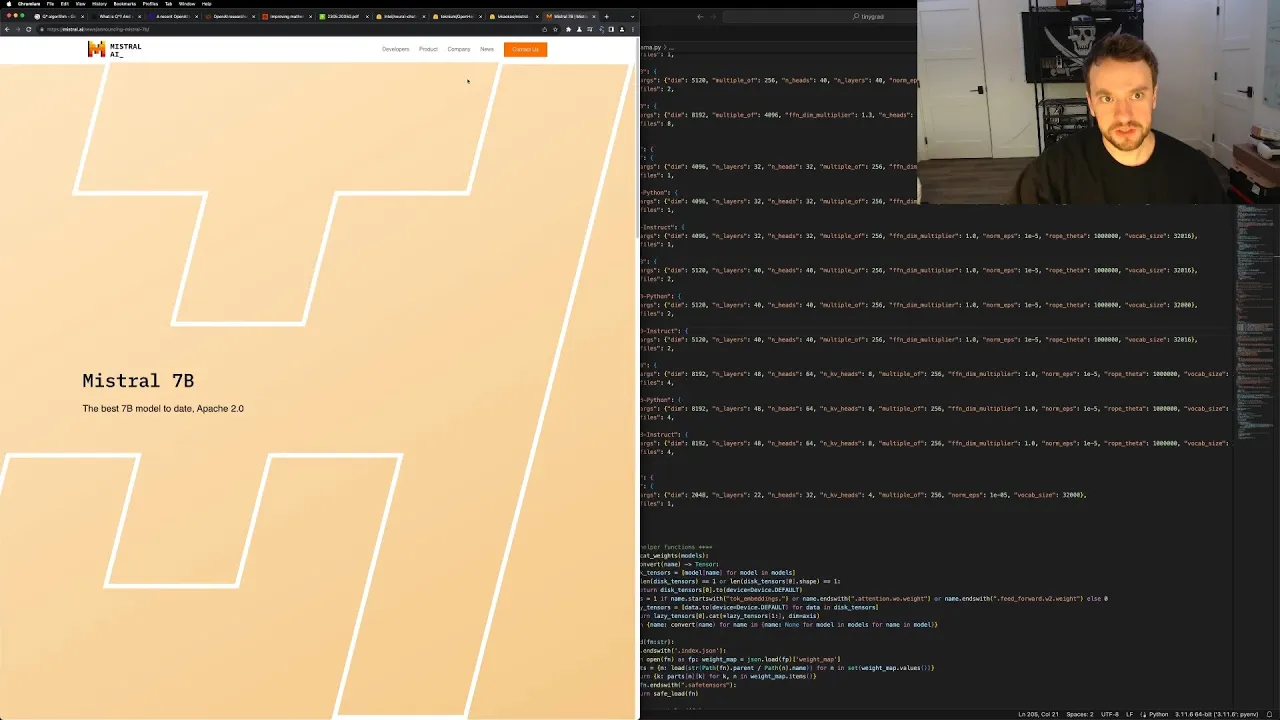Change line endings via 'LF' status item

(x=1130, y=714)
